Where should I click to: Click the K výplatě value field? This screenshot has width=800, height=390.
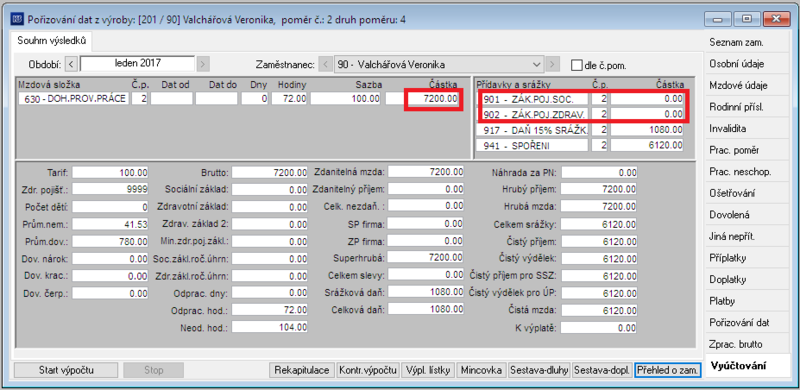click(599, 328)
